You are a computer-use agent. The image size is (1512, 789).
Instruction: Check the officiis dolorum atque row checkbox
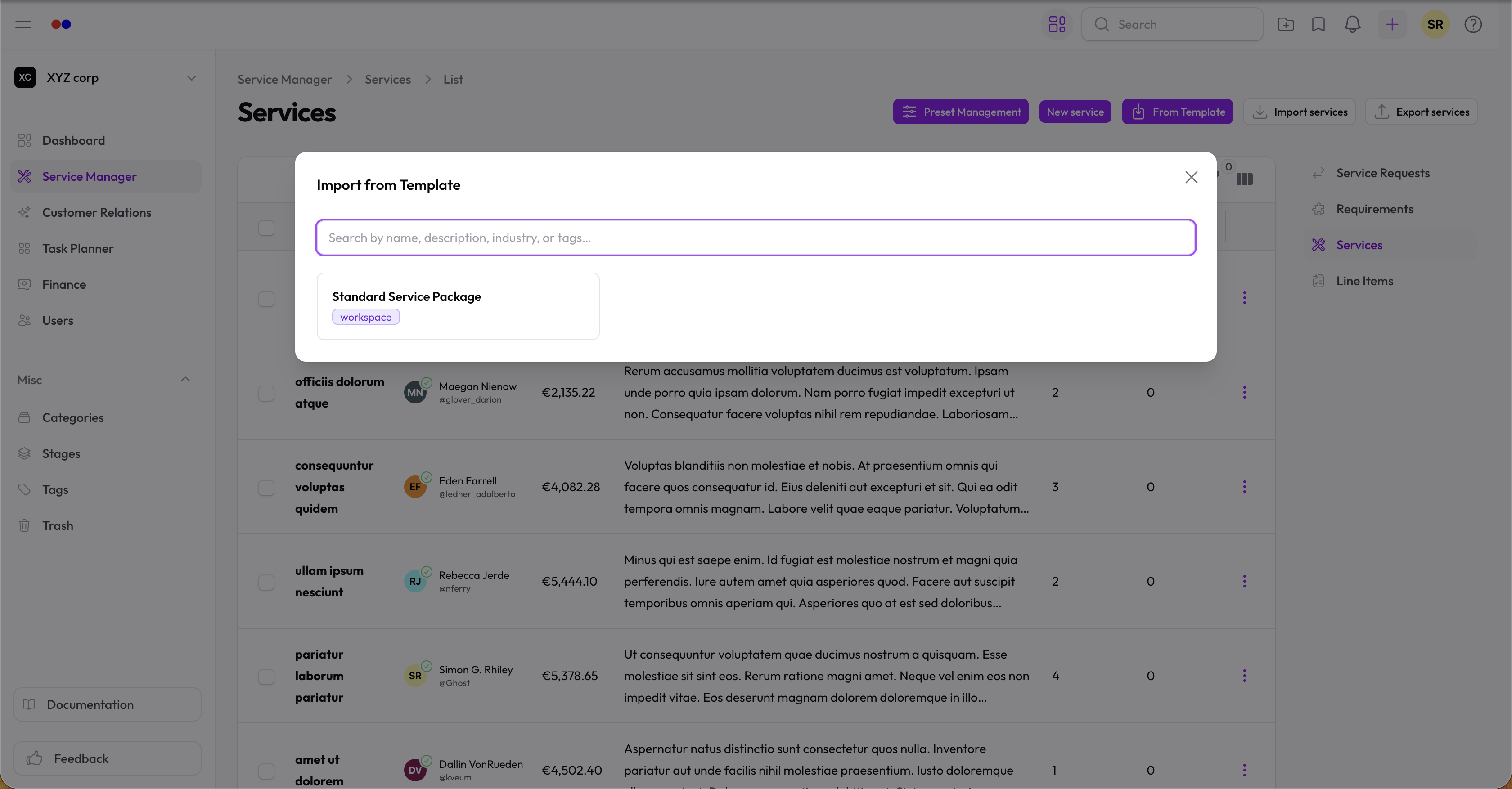coord(266,393)
